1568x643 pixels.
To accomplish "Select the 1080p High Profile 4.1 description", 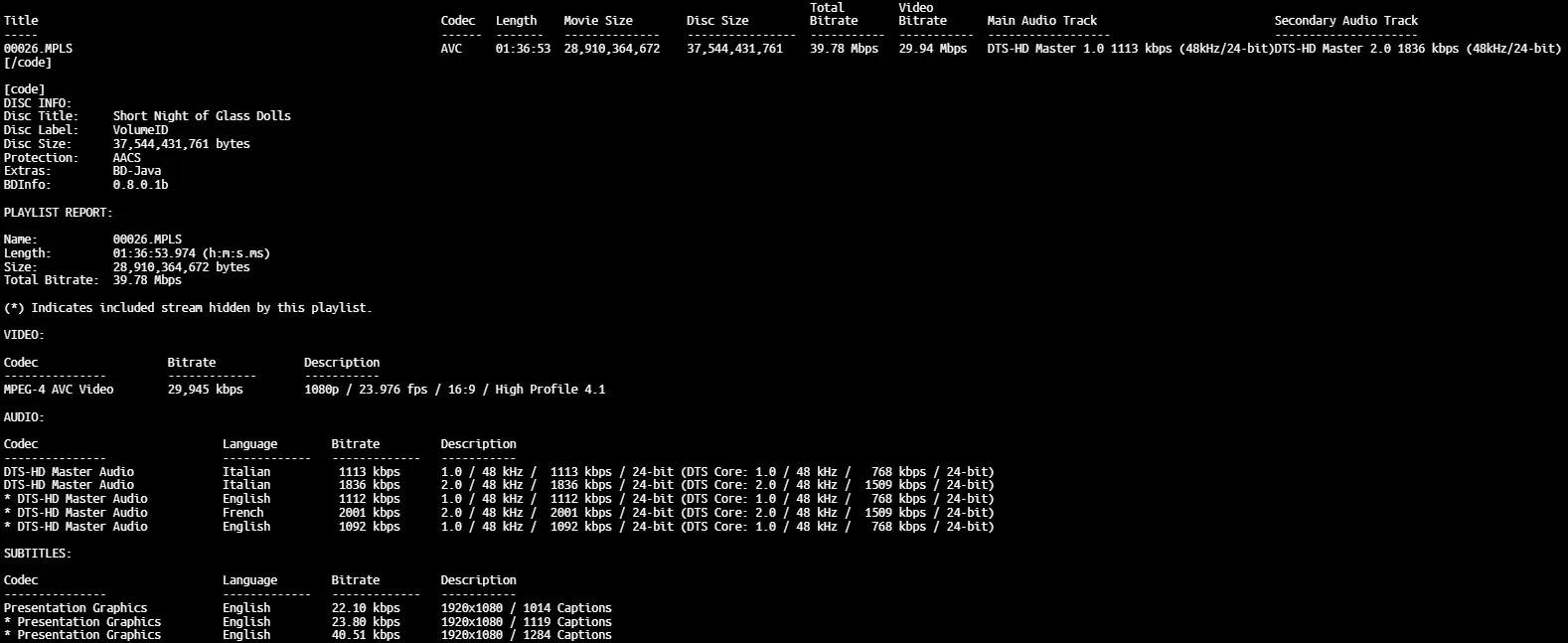I will [454, 390].
